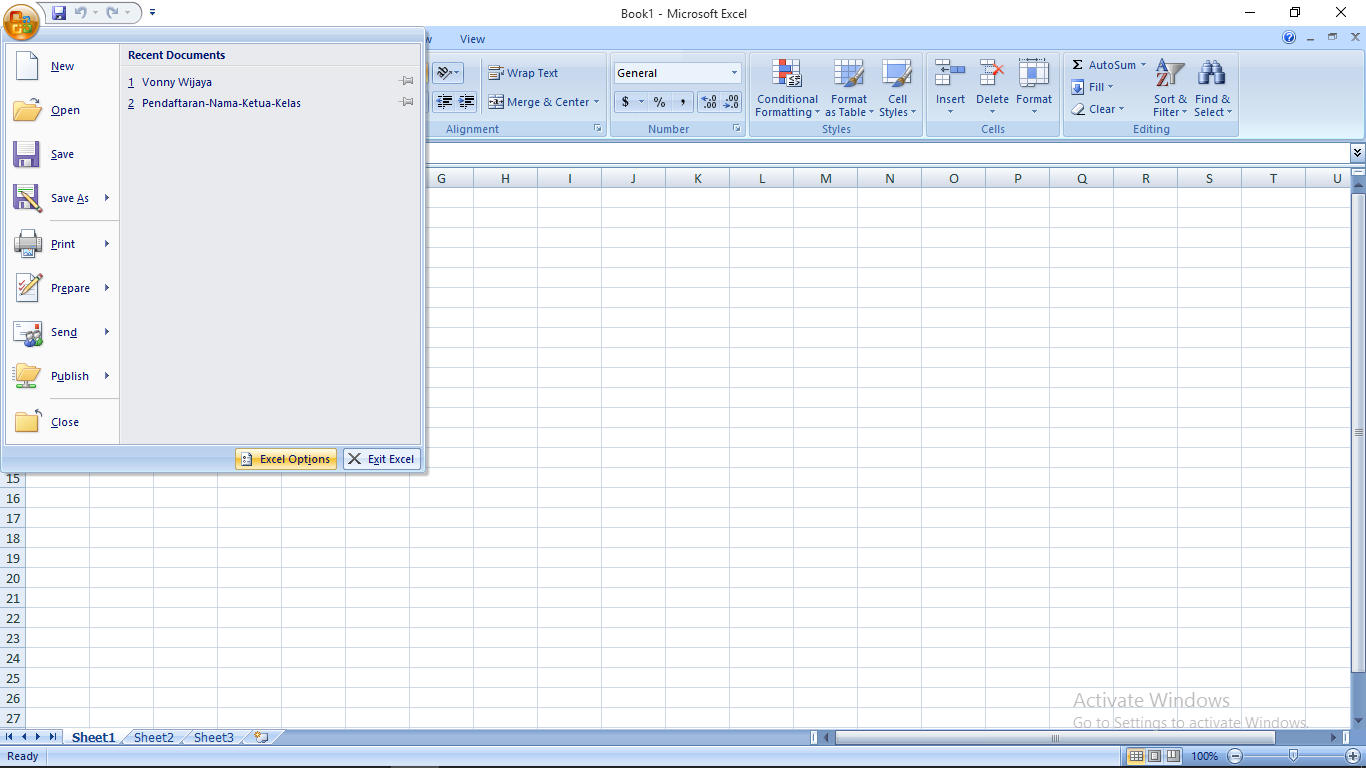
Task: Apply Comma Style
Action: pyautogui.click(x=682, y=102)
